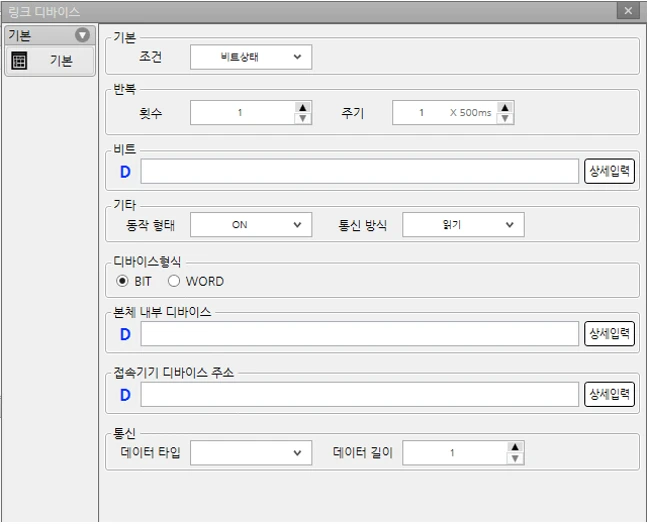Open the 통신 방식 dropdown showing 읽기
Screen dimensions: 648x526
(x=463, y=225)
